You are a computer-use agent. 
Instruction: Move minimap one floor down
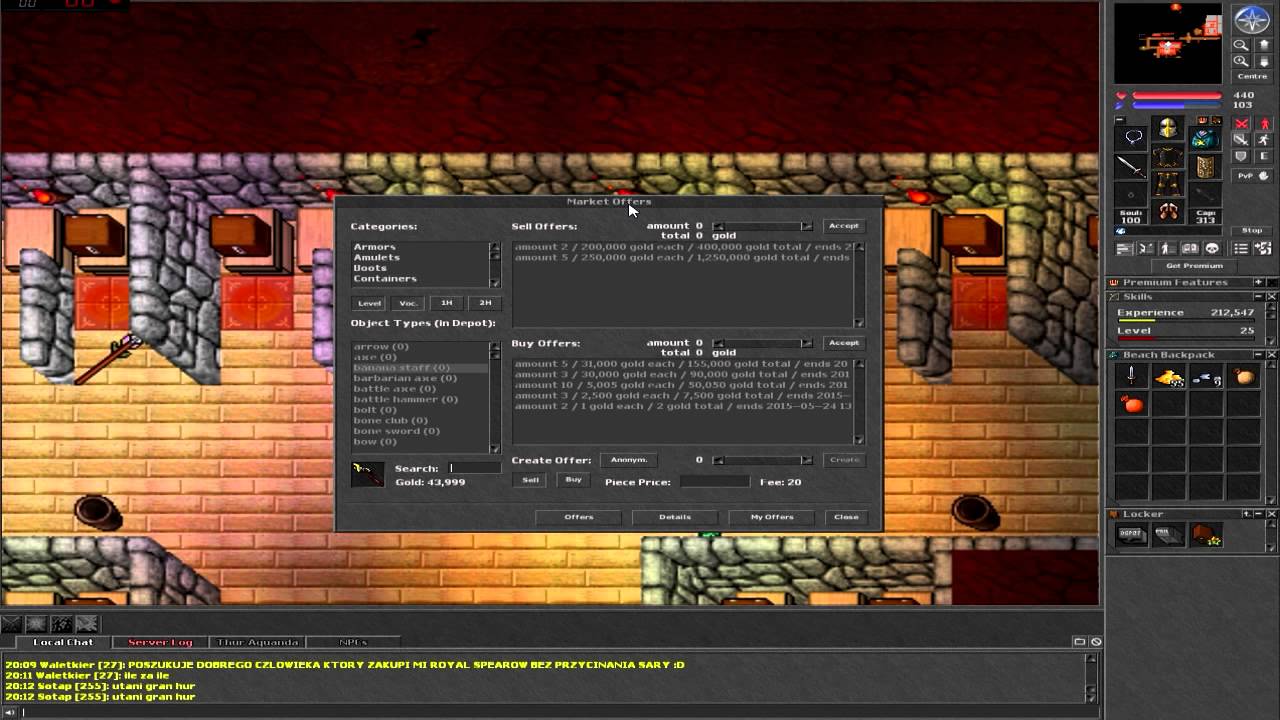(1264, 61)
